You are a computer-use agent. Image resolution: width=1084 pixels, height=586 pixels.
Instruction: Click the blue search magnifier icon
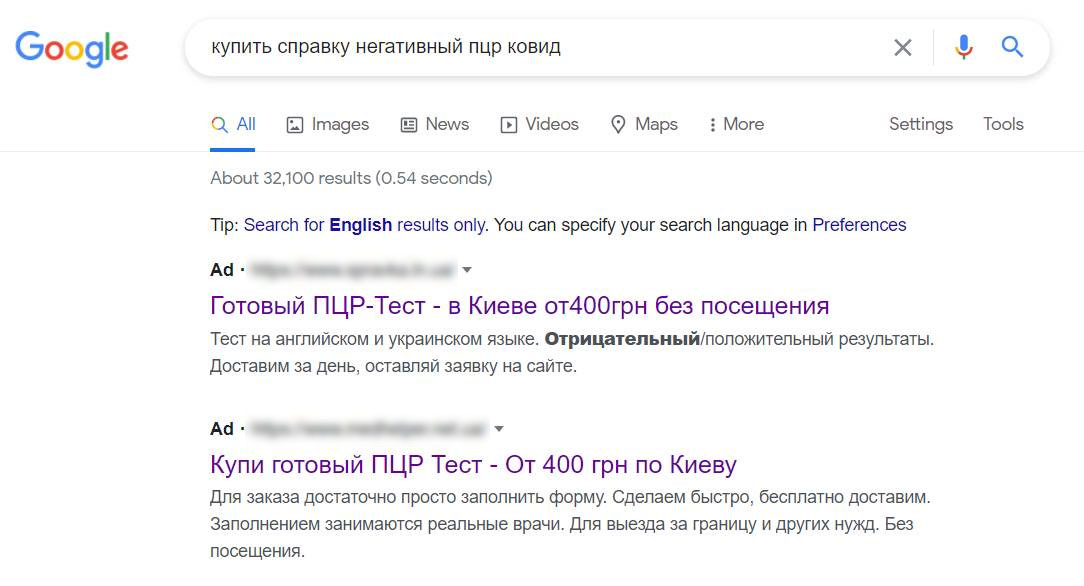(x=1012, y=47)
